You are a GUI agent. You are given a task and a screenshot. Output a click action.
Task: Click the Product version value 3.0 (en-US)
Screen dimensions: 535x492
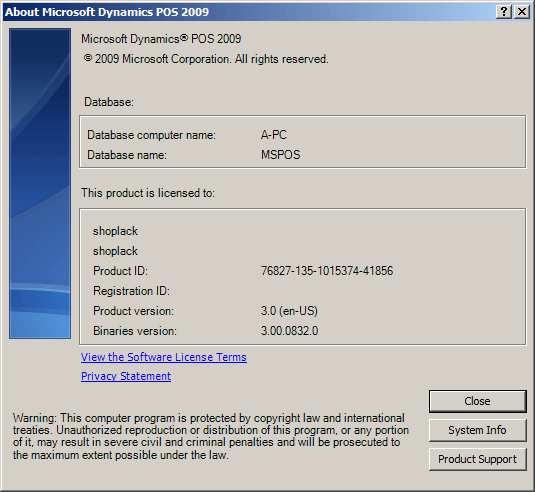pos(289,311)
